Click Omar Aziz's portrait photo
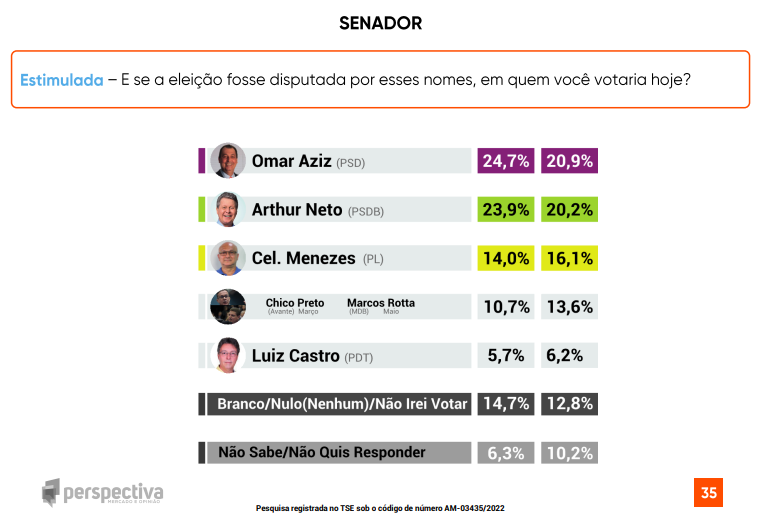This screenshot has width=761, height=515. coord(228,160)
